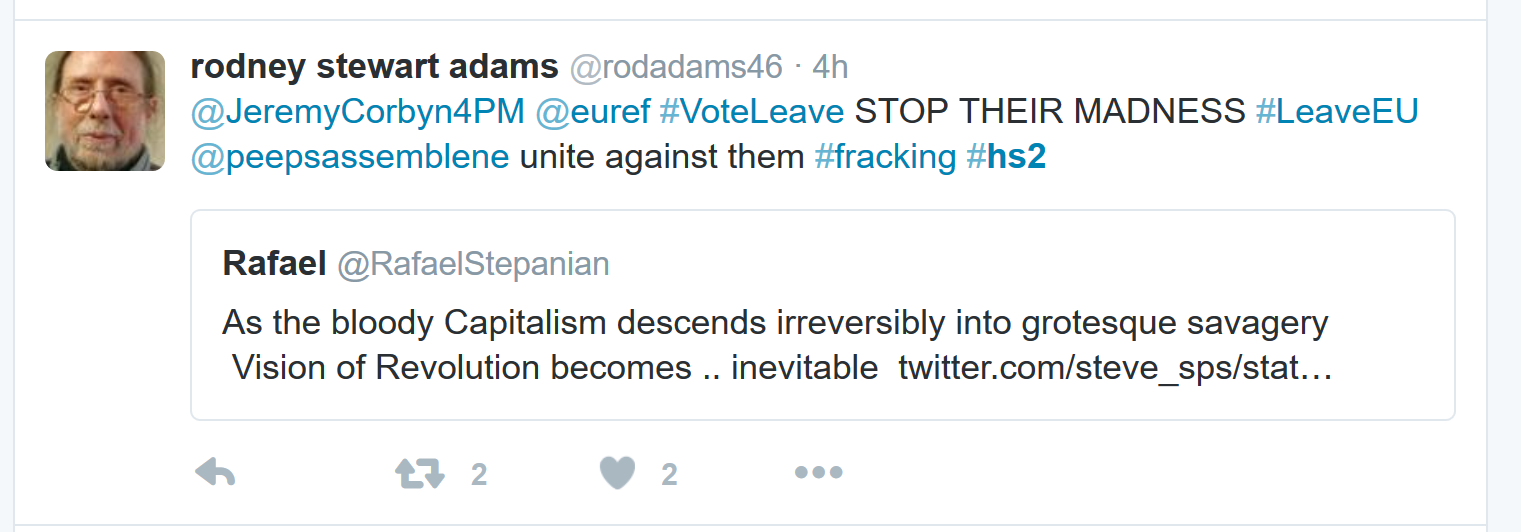Open the #LeaveEU hashtag
This screenshot has height=532, width=1521.
1337,112
